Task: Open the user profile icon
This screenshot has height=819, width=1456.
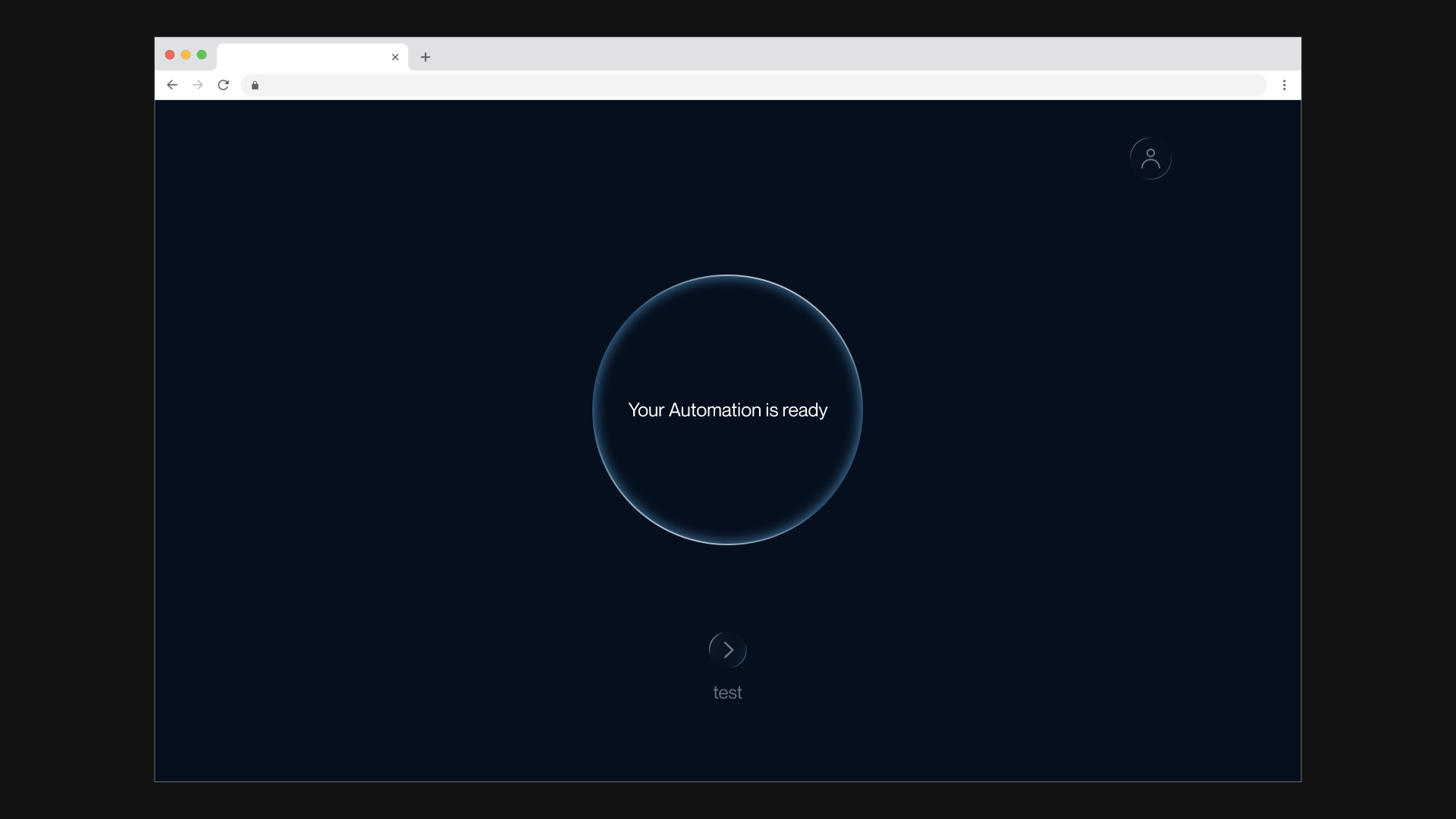Action: click(1150, 158)
